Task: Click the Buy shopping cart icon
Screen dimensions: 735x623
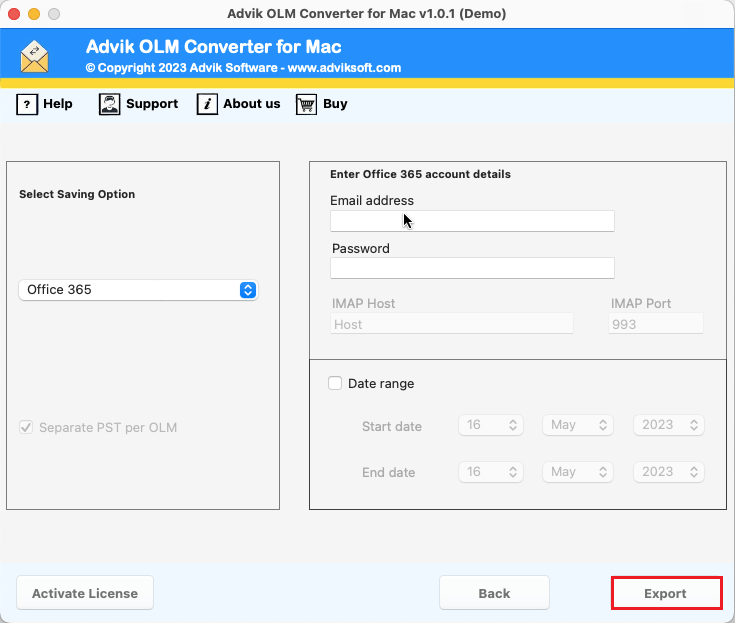Action: 306,104
